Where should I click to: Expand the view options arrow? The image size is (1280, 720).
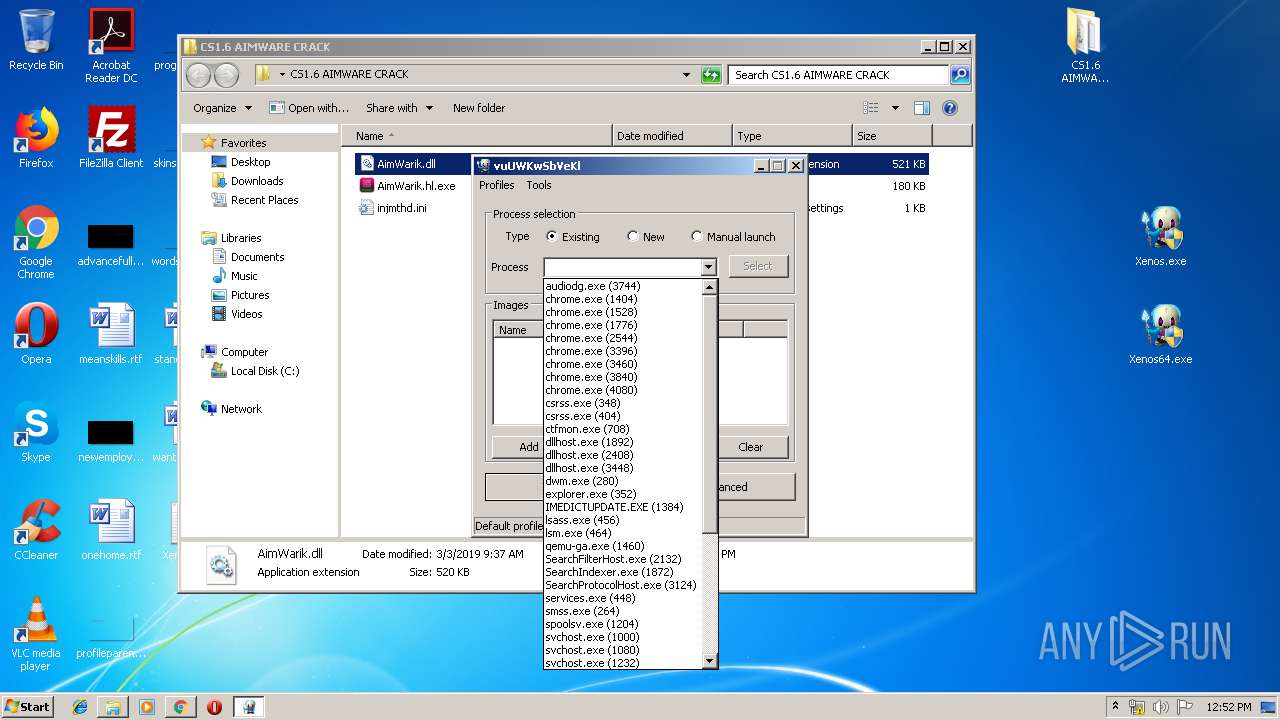point(895,108)
